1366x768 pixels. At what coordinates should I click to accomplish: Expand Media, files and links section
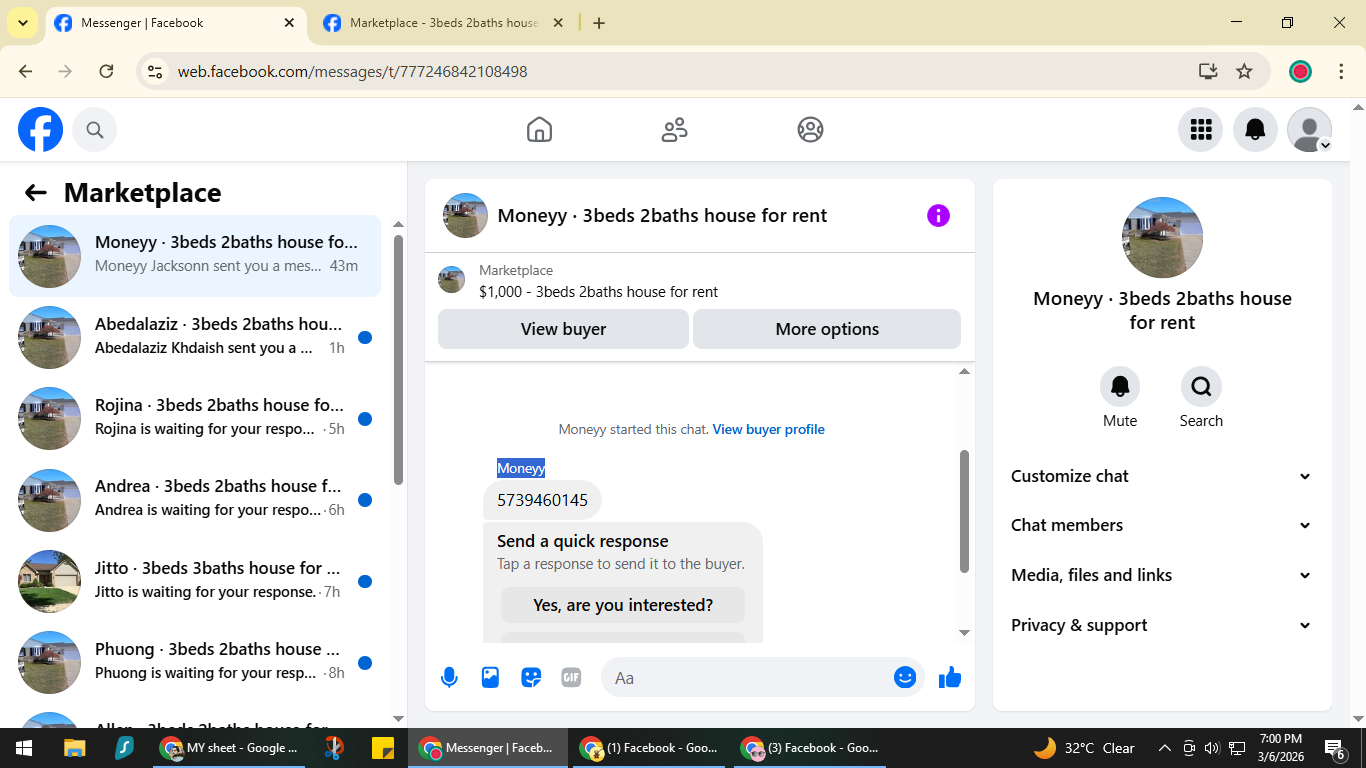1161,575
